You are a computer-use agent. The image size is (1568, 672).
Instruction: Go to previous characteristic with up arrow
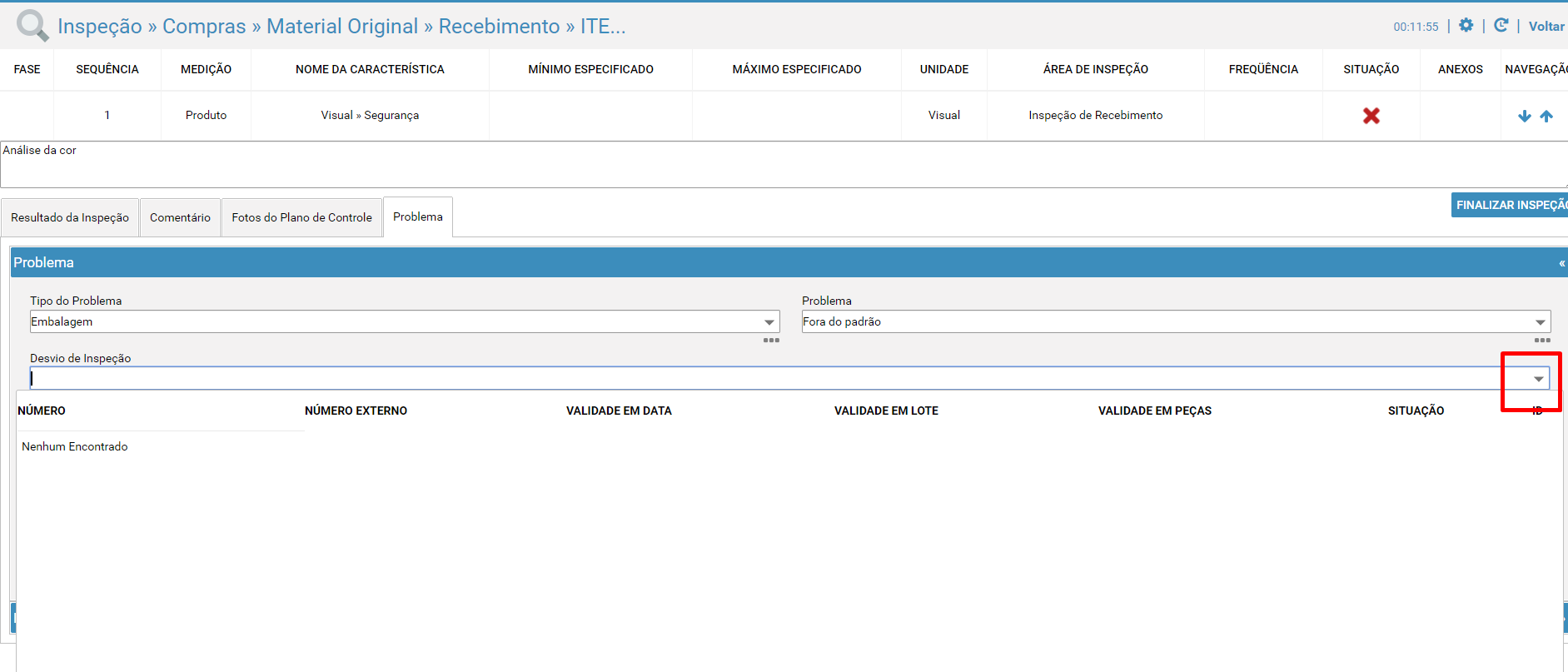click(1546, 116)
